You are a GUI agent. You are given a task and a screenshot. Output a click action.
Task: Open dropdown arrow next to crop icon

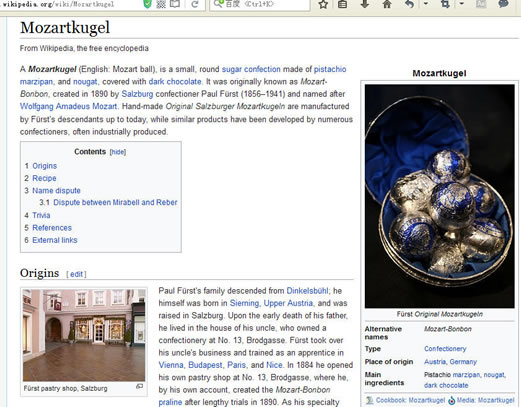[x=461, y=4]
